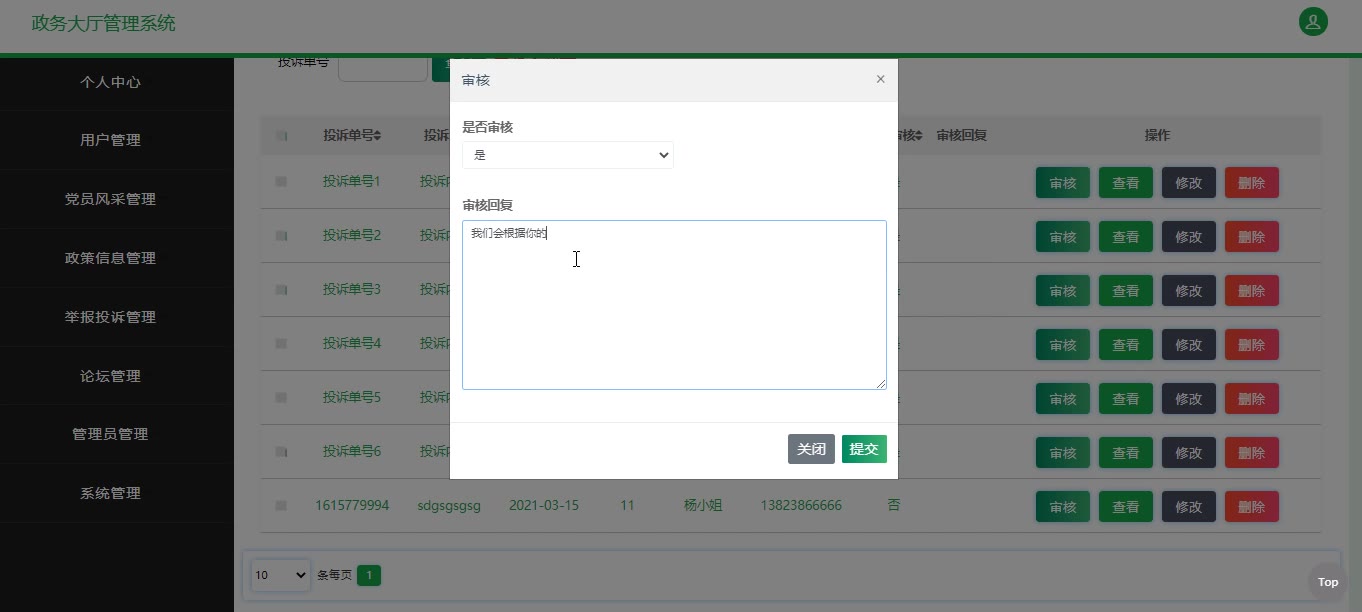
Task: Open 管理员管理 in the sidebar
Action: pos(110,434)
